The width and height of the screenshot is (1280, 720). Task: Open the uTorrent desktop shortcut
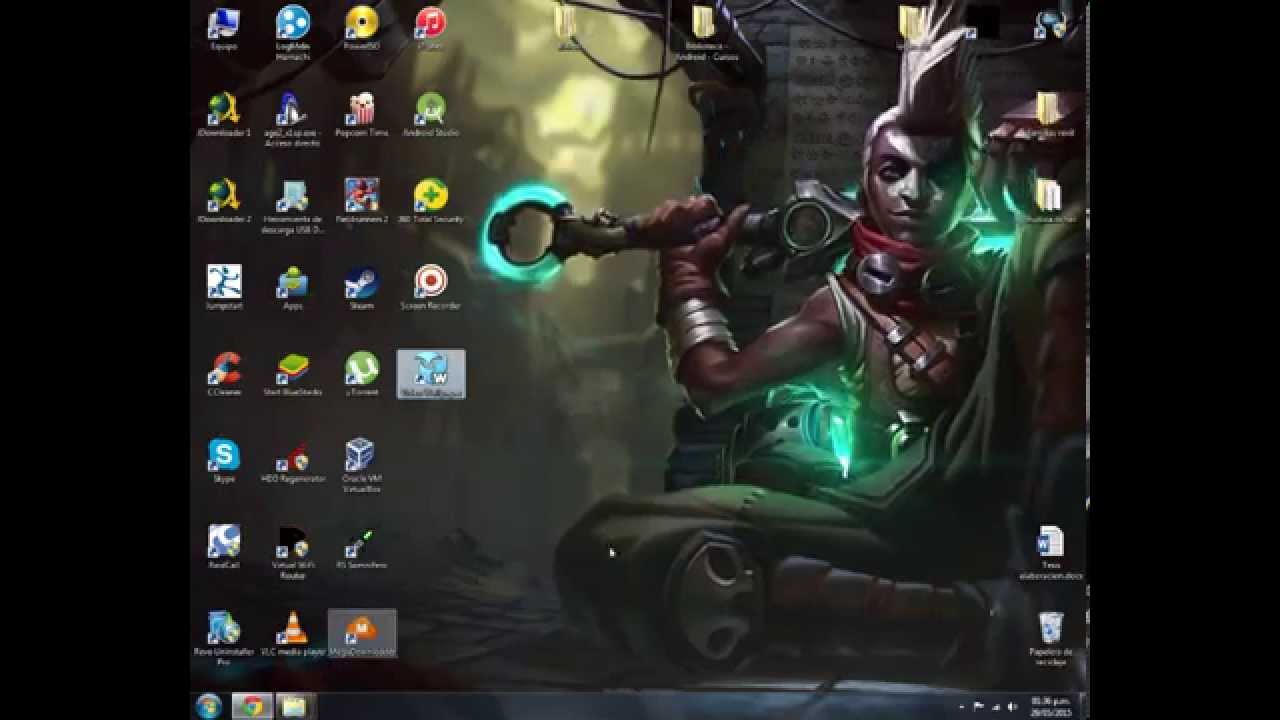(x=361, y=374)
